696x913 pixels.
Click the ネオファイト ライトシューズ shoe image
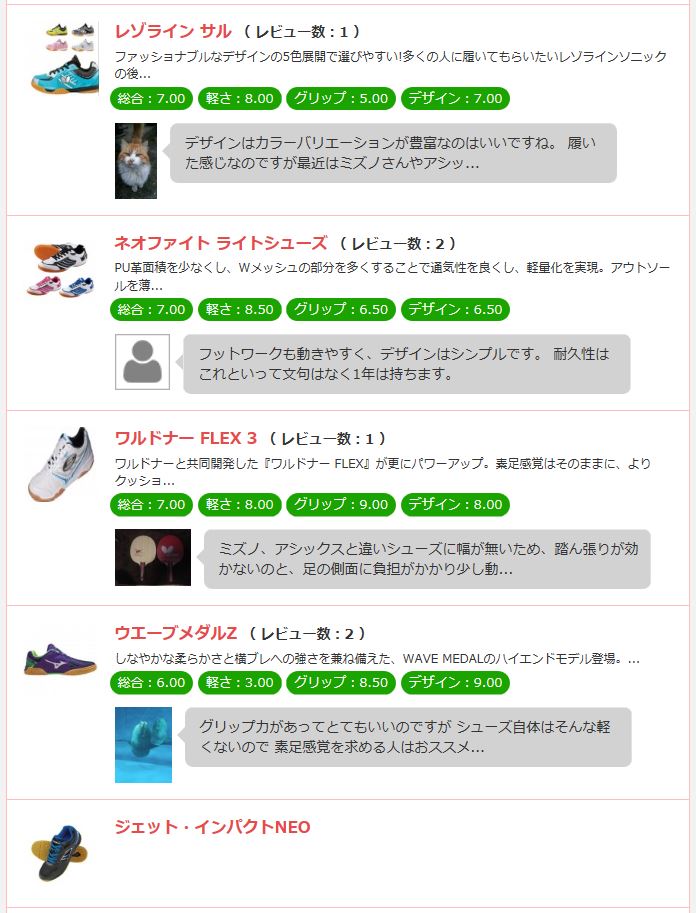pyautogui.click(x=61, y=269)
